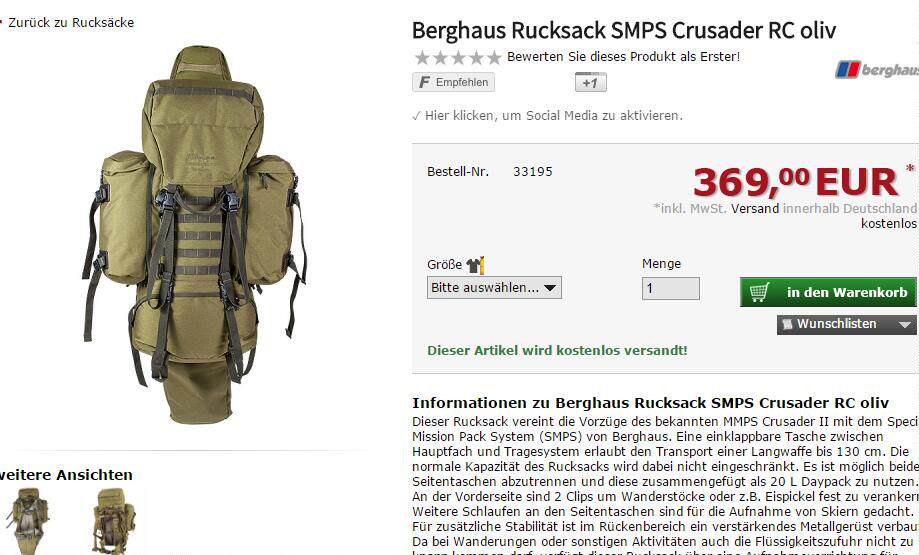Click the Facebook F icon on Empfehlen
Image resolution: width=919 pixels, height=555 pixels.
tap(424, 82)
